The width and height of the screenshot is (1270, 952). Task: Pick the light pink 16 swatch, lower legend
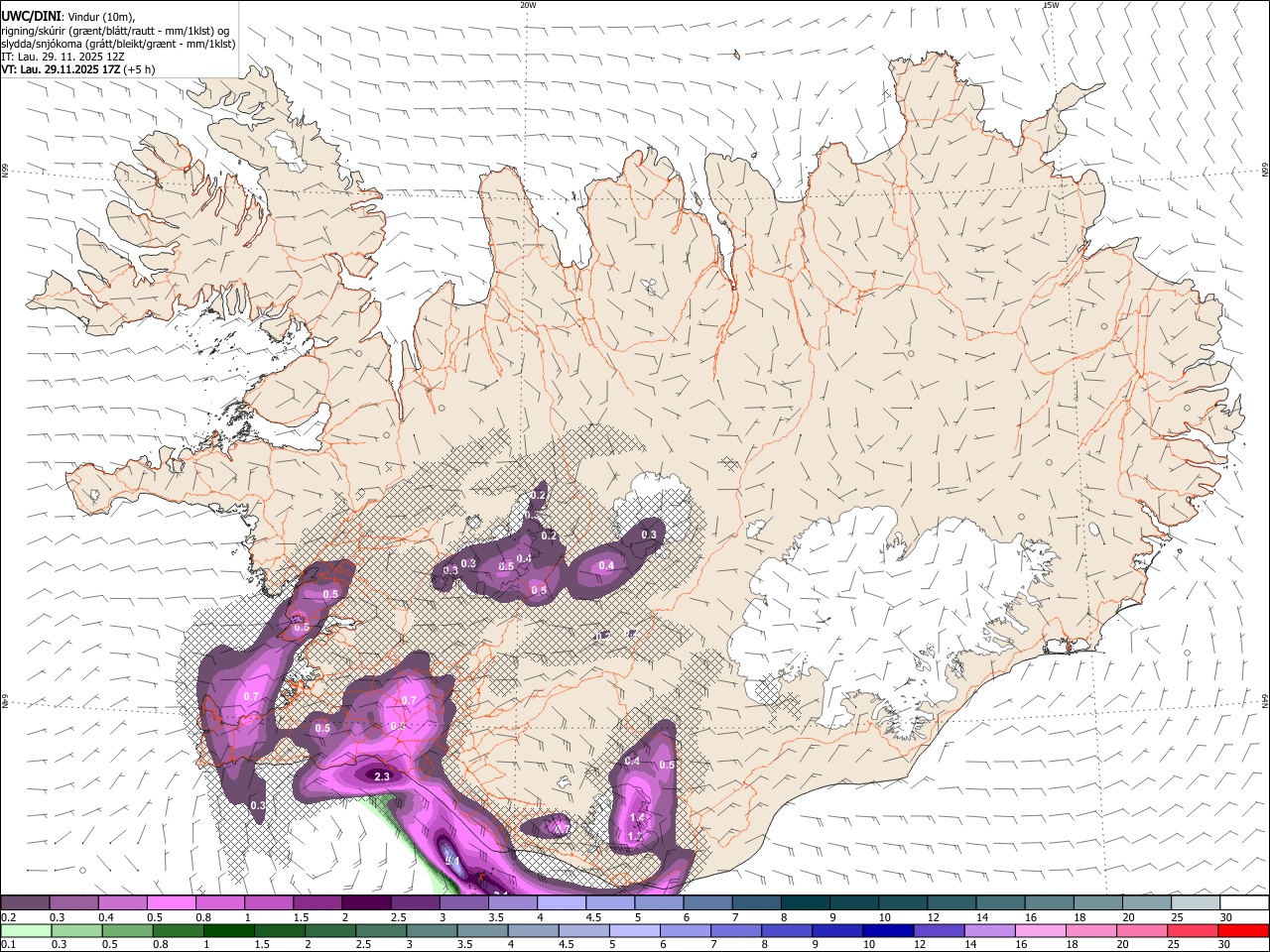pos(1040,931)
